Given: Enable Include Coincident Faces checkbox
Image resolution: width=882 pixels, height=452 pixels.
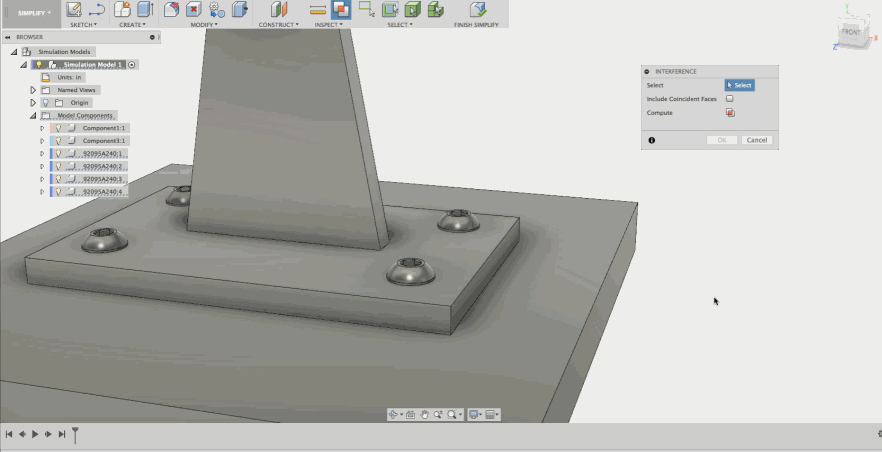Looking at the screenshot, I should click(x=730, y=99).
